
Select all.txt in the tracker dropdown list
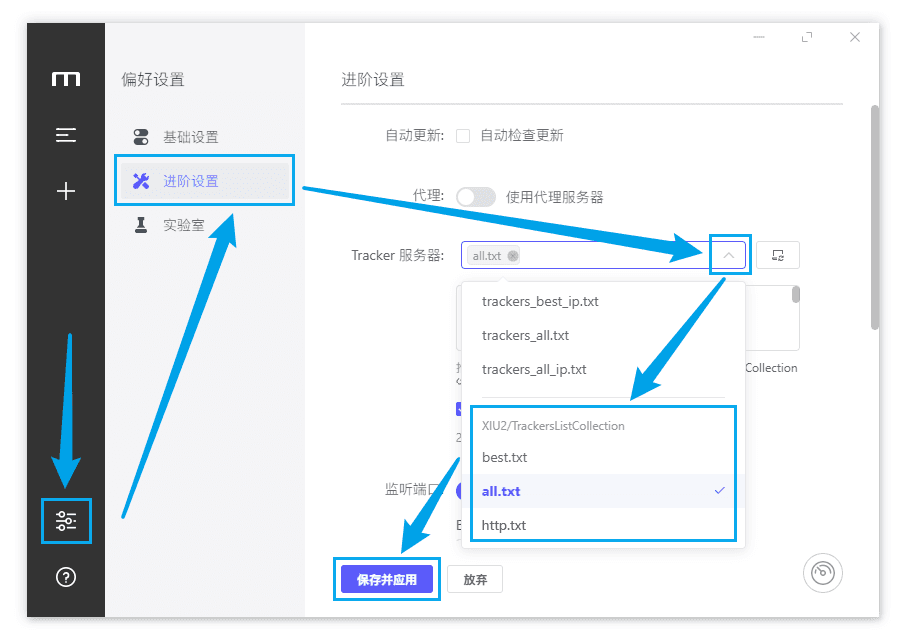click(x=502, y=490)
